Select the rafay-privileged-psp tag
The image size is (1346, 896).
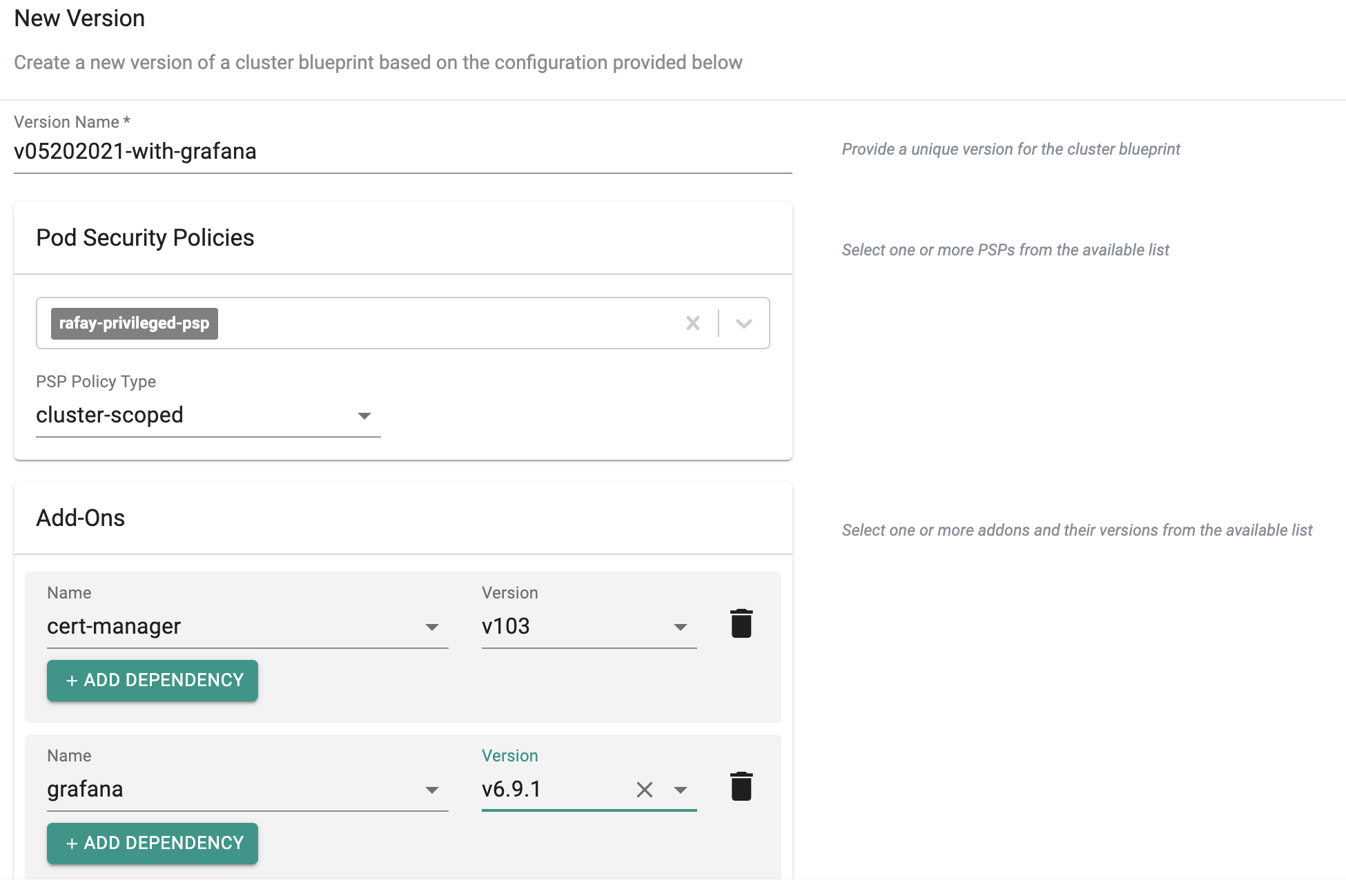(135, 323)
